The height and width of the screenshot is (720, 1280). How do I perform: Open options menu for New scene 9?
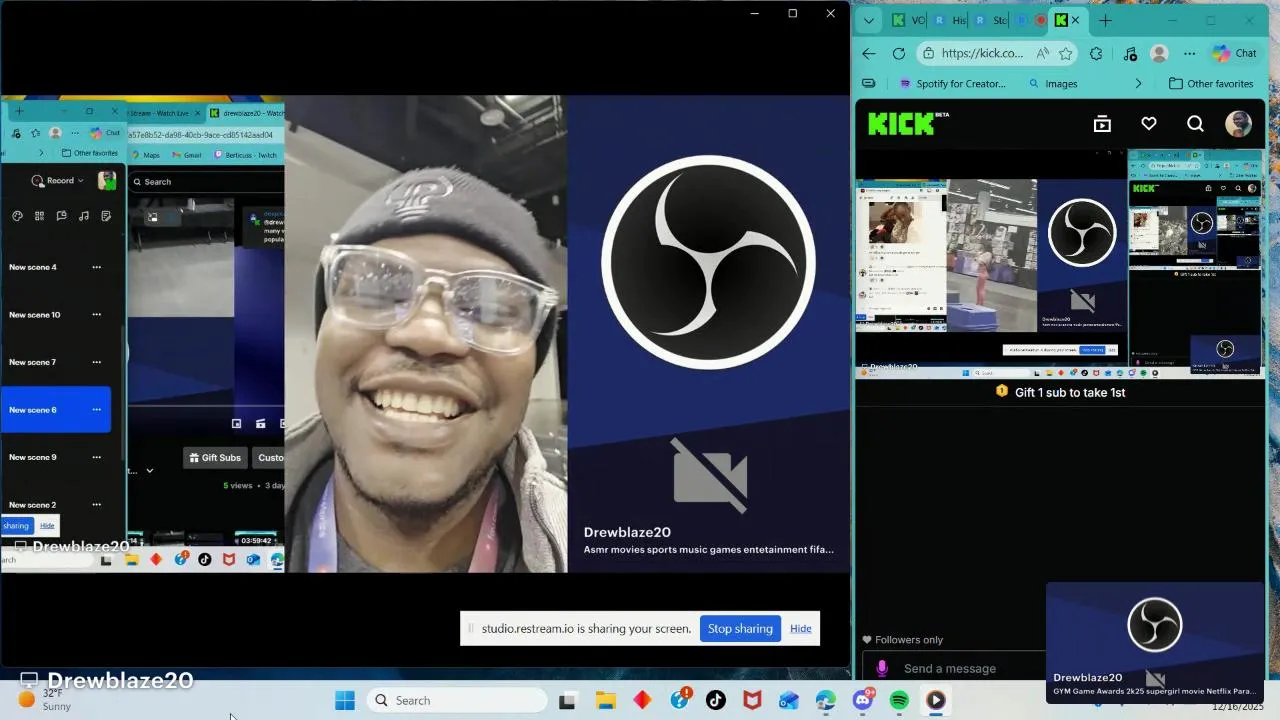(x=96, y=457)
